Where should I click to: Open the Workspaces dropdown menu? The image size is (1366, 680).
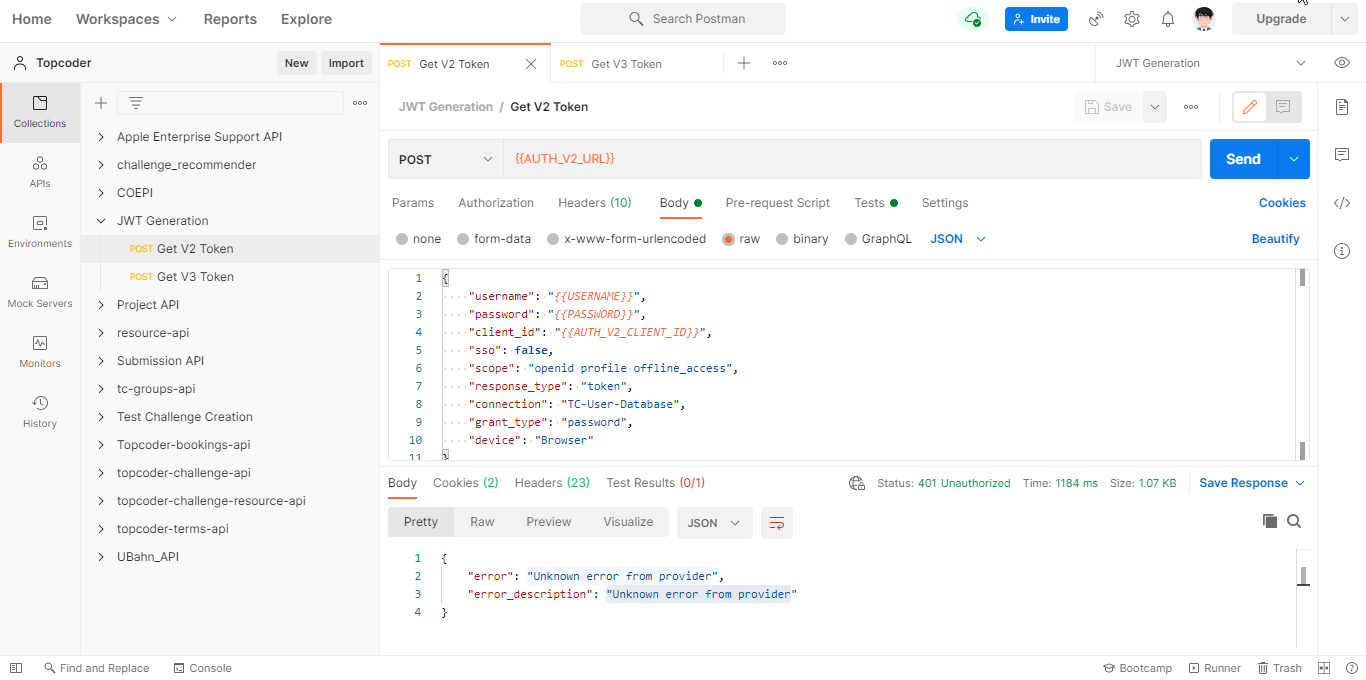pyautogui.click(x=126, y=19)
